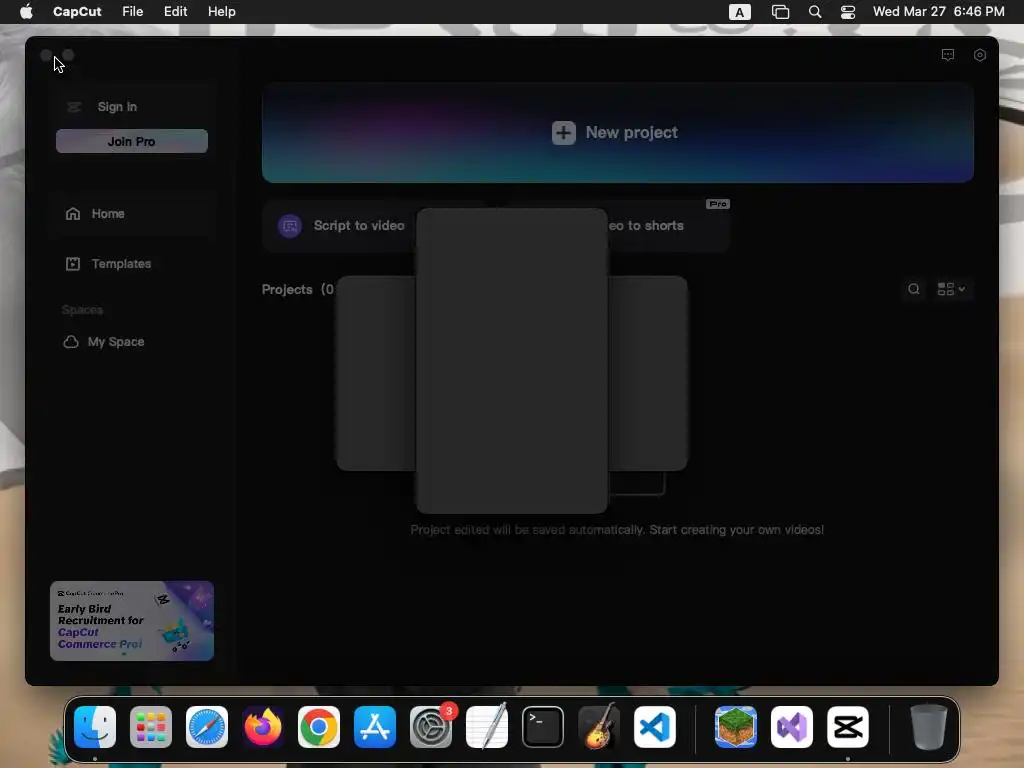Click the CapCut logo beside Sign in
This screenshot has height=768, width=1024.
click(74, 106)
